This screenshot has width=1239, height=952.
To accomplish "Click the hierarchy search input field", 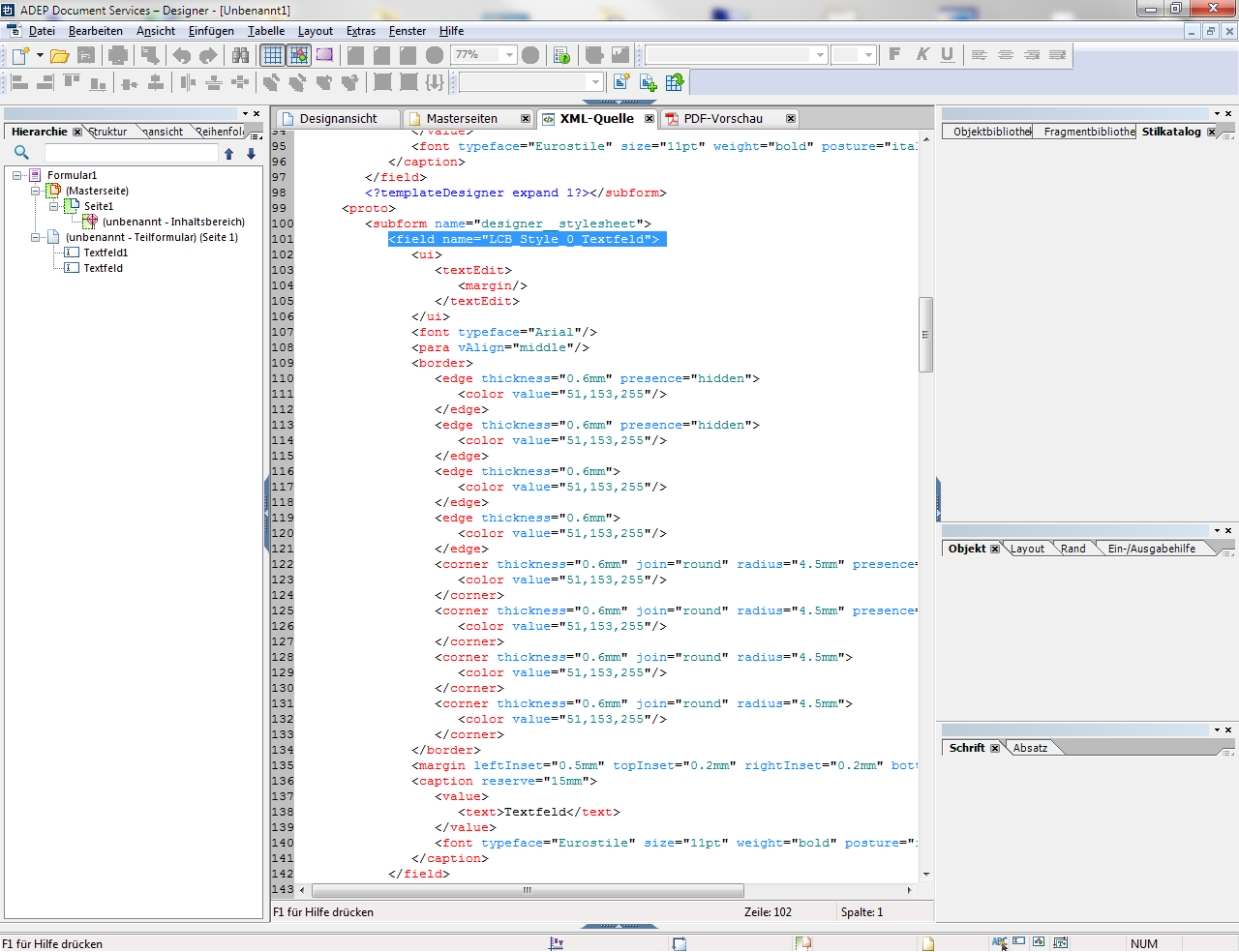I will pyautogui.click(x=131, y=154).
